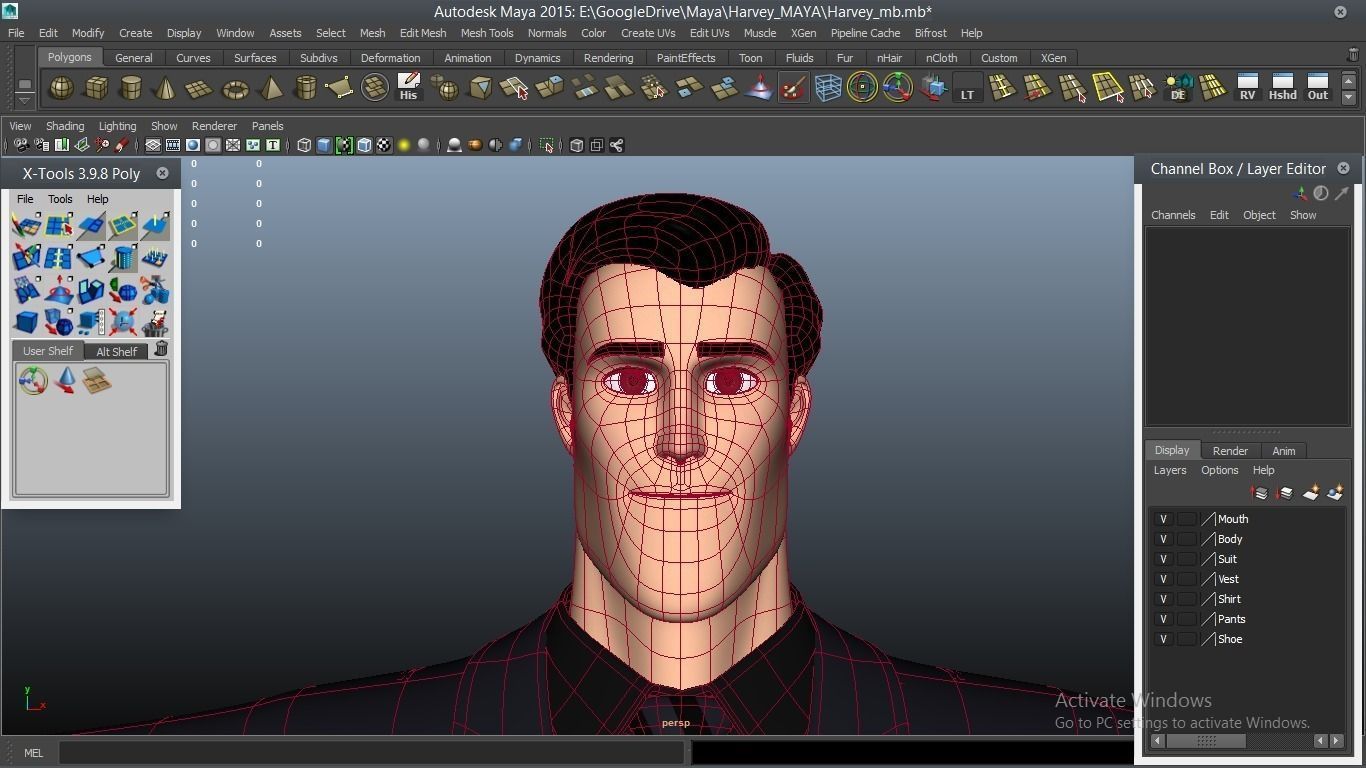
Task: Open the Panels dropdown menu in viewport panel
Action: [x=267, y=126]
